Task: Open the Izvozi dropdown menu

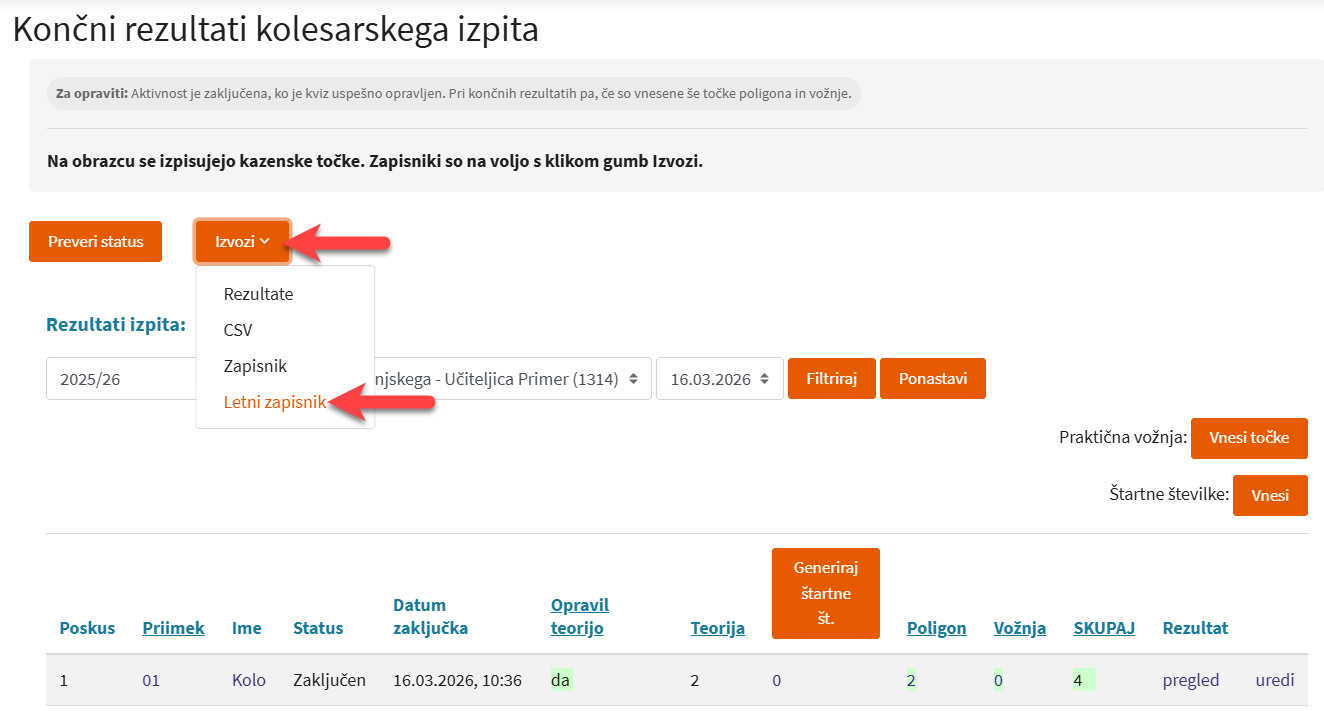Action: tap(242, 242)
